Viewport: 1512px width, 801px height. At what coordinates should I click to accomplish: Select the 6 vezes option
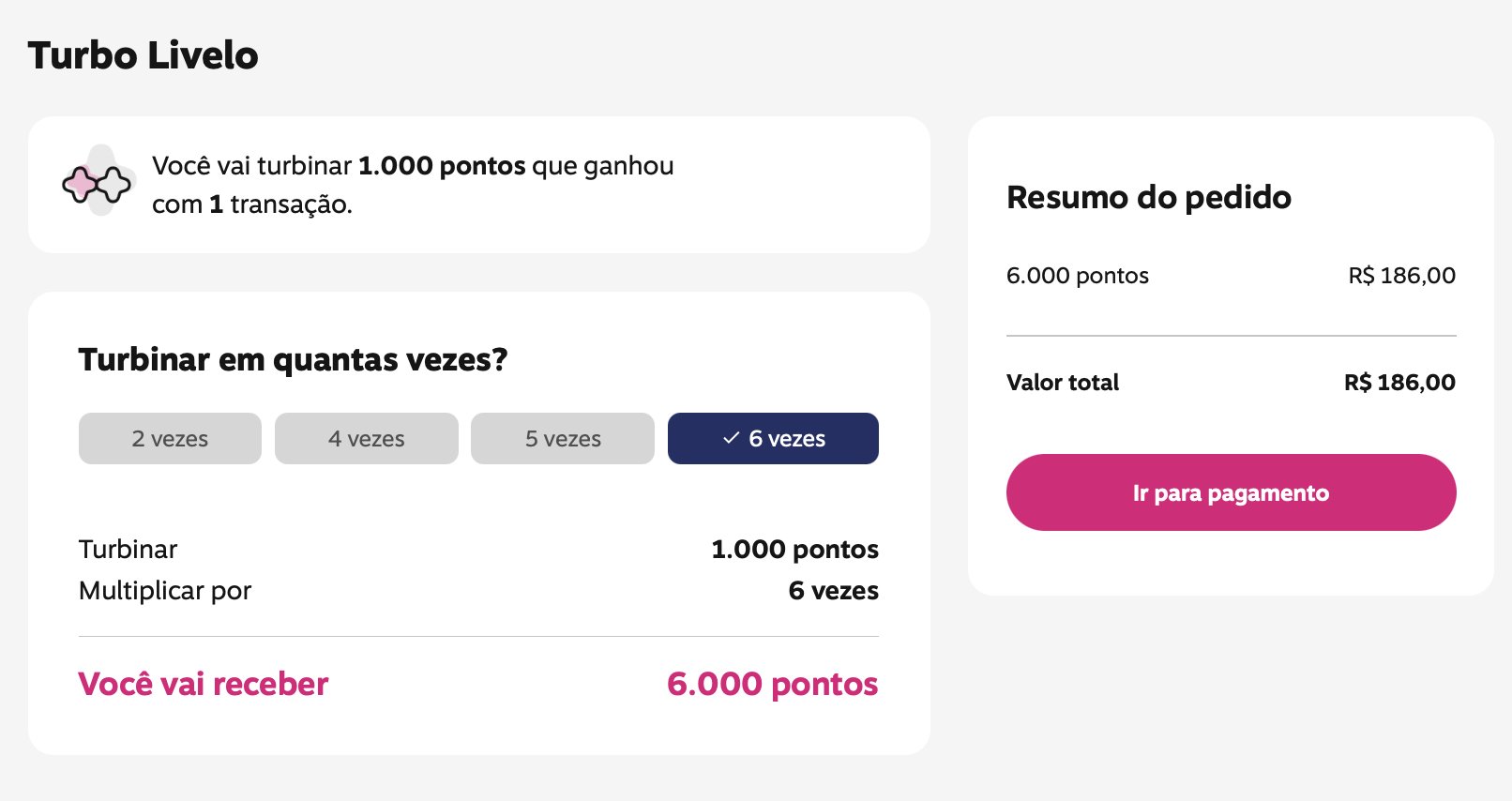tap(773, 438)
